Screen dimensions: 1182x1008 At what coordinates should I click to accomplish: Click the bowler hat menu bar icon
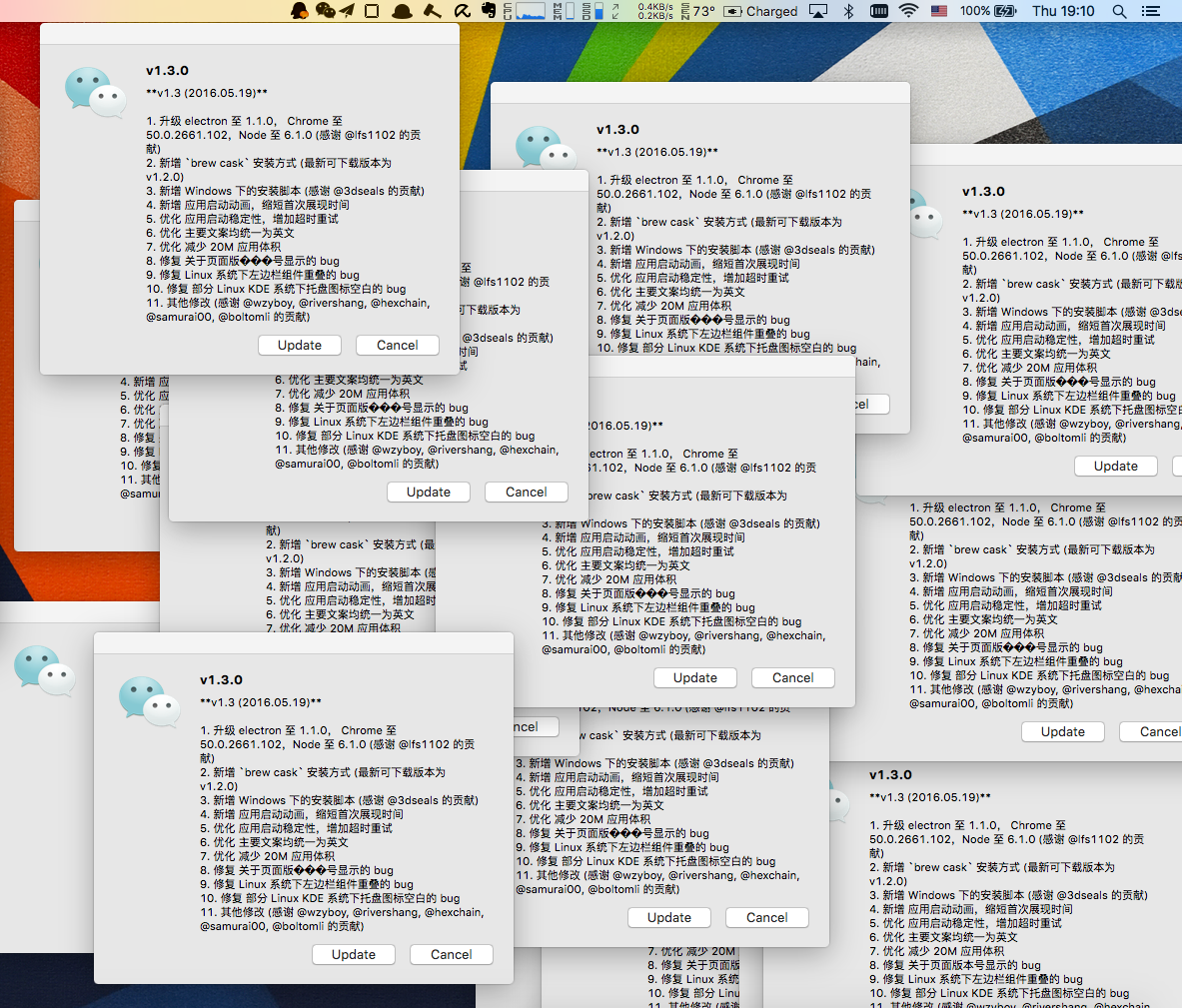(x=403, y=11)
